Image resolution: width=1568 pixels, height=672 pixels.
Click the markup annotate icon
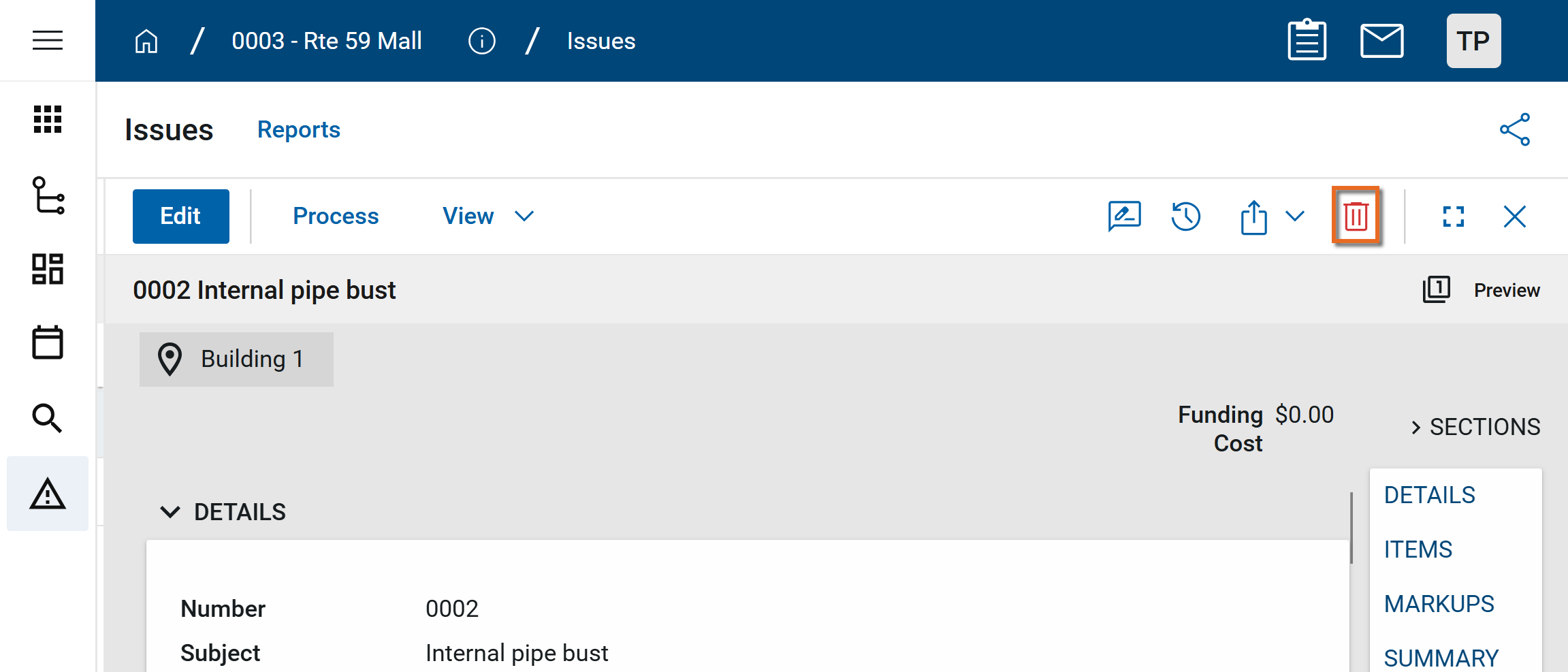pos(1124,217)
